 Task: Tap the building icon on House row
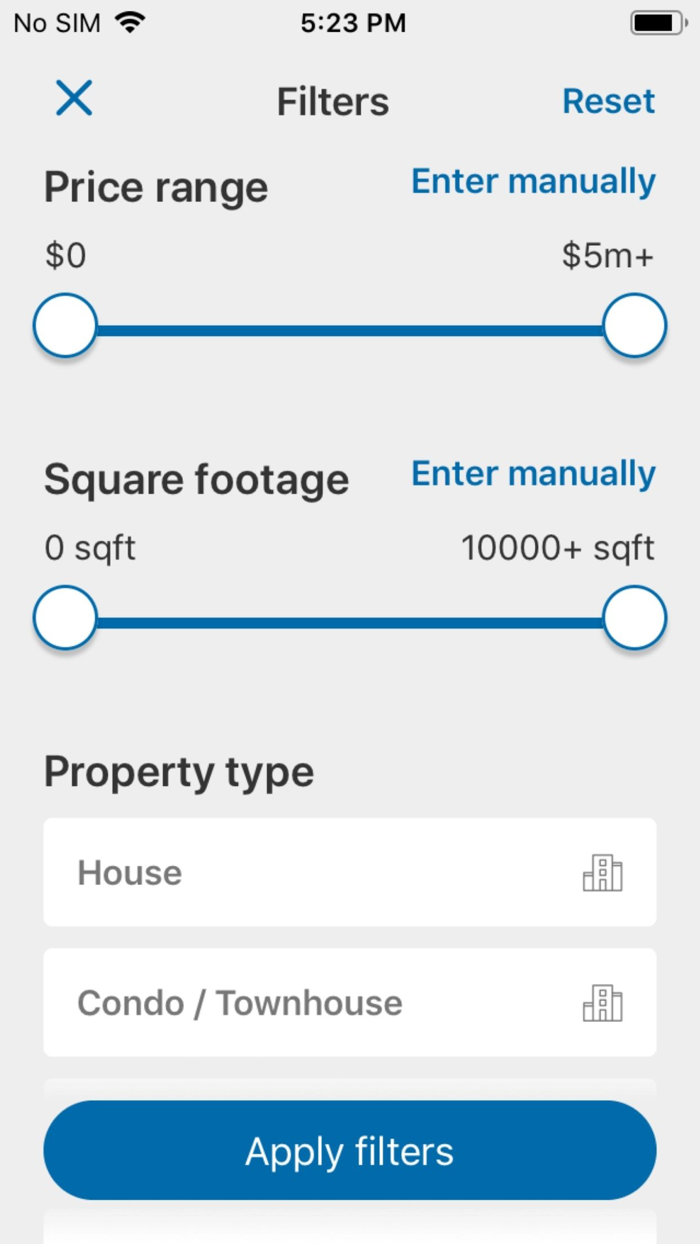coord(602,873)
